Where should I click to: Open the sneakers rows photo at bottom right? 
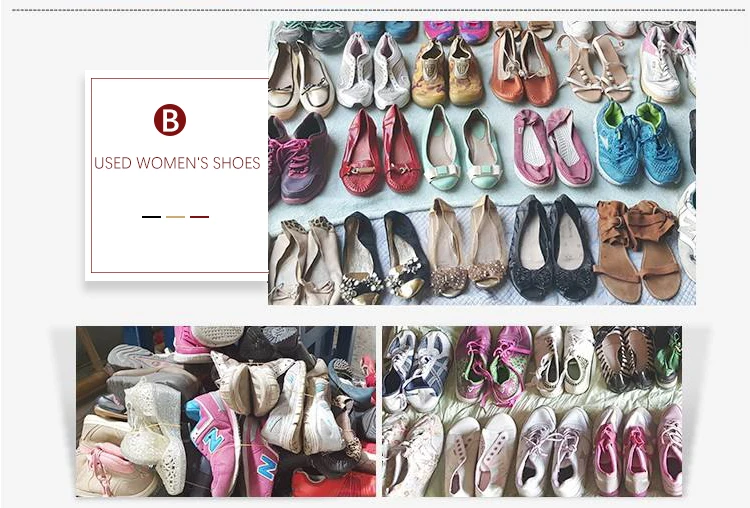[x=532, y=411]
